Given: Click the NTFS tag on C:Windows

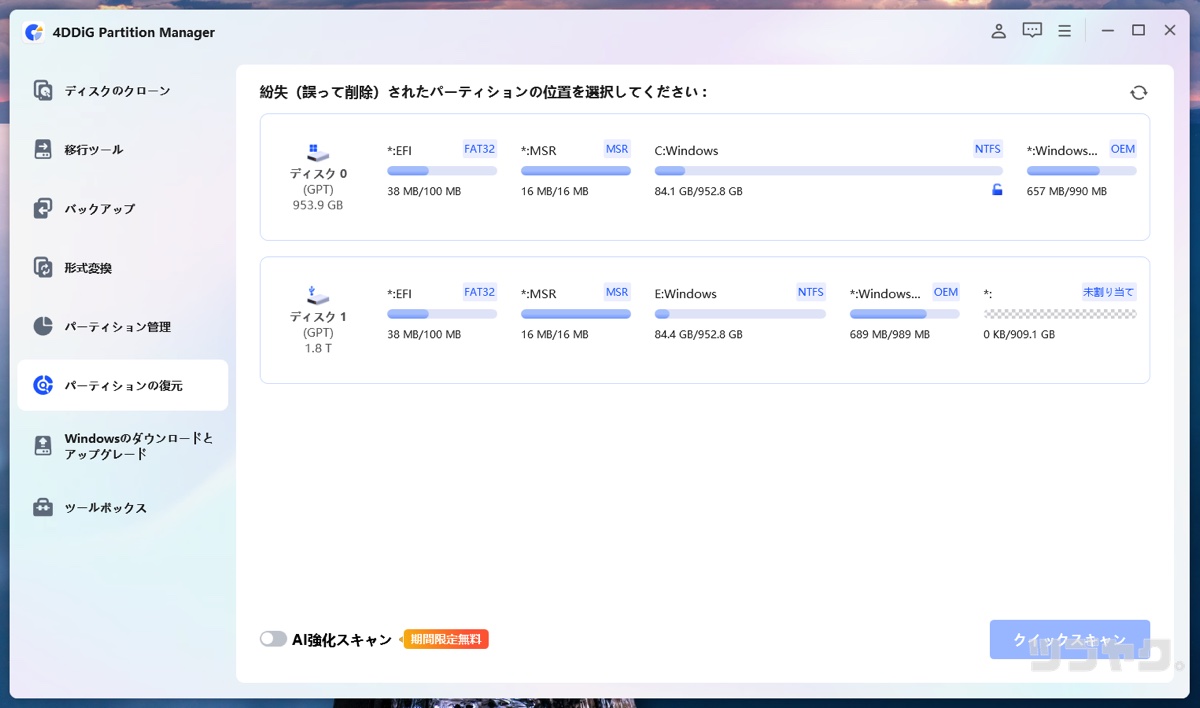Looking at the screenshot, I should (987, 149).
